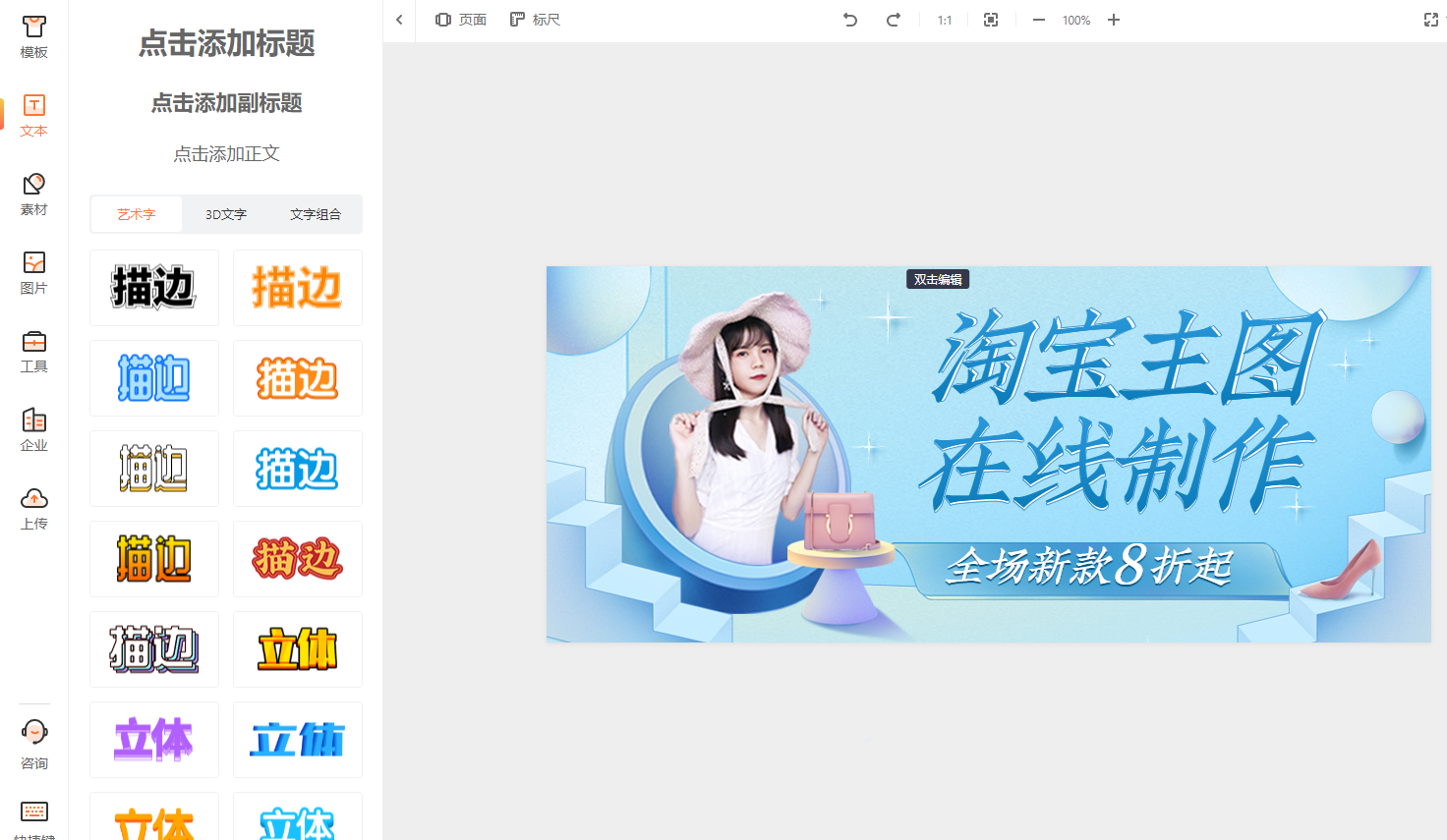The width and height of the screenshot is (1447, 840).
Task: Click the redo arrow icon
Action: point(893,20)
